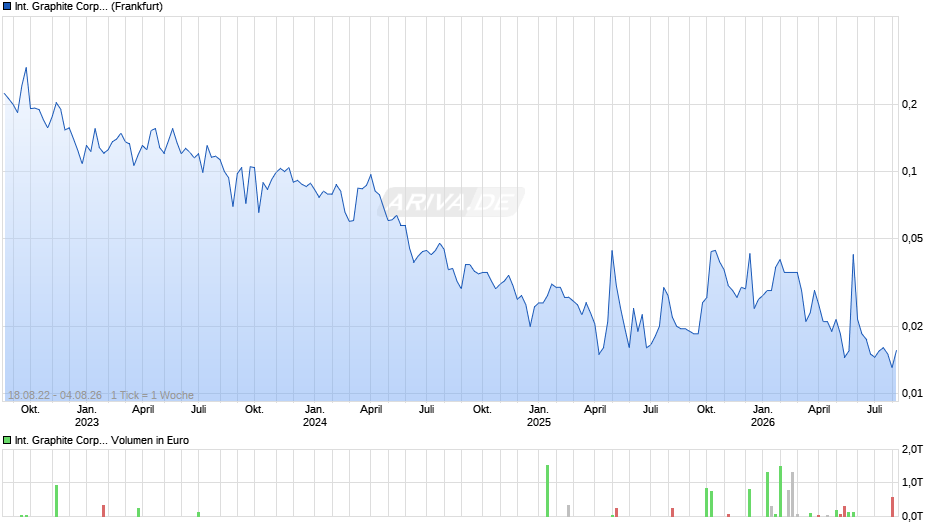Click the green legend square for Volumen
Image resolution: width=940 pixels, height=526 pixels.
click(7, 440)
